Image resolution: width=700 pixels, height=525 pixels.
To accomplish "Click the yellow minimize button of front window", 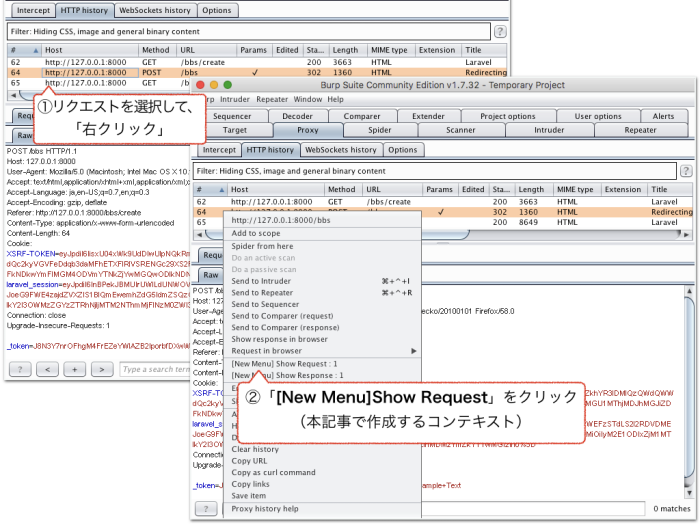I will 214,85.
